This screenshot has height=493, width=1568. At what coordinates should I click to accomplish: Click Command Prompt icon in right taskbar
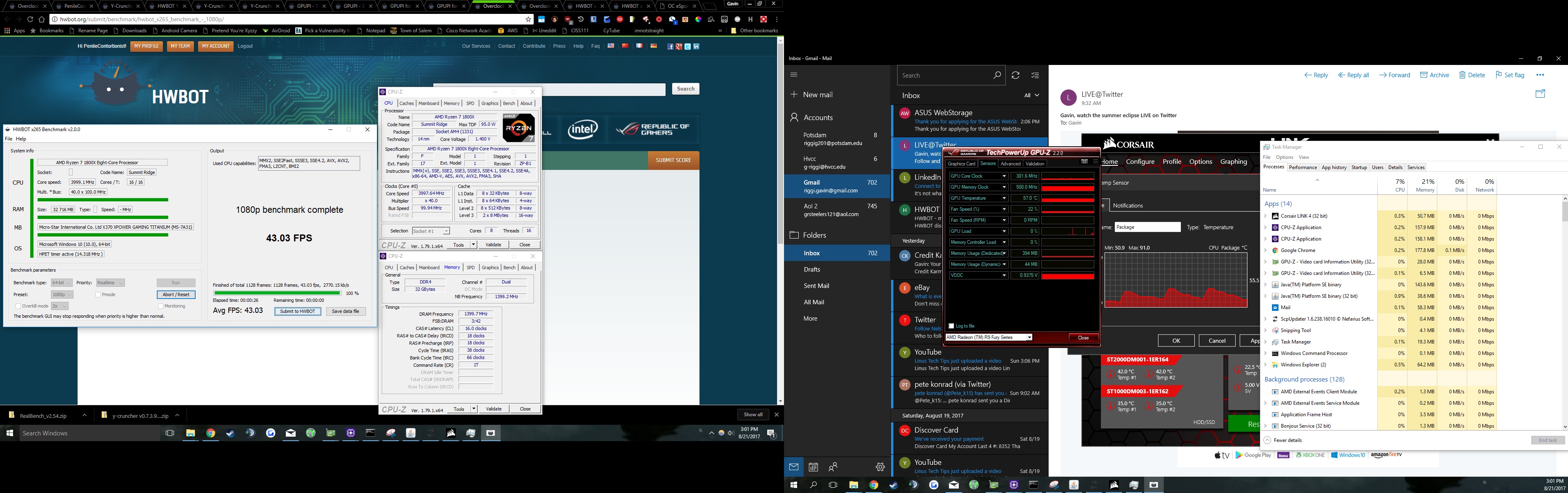[1033, 485]
